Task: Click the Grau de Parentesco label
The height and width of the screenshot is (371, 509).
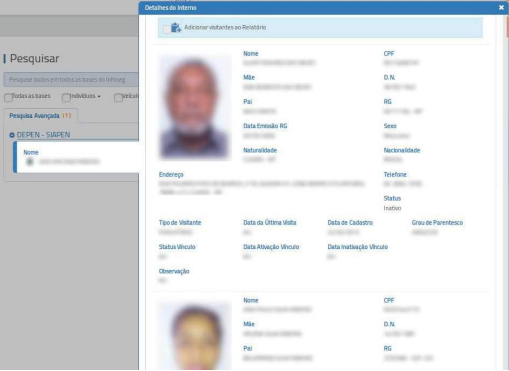Action: coord(437,222)
